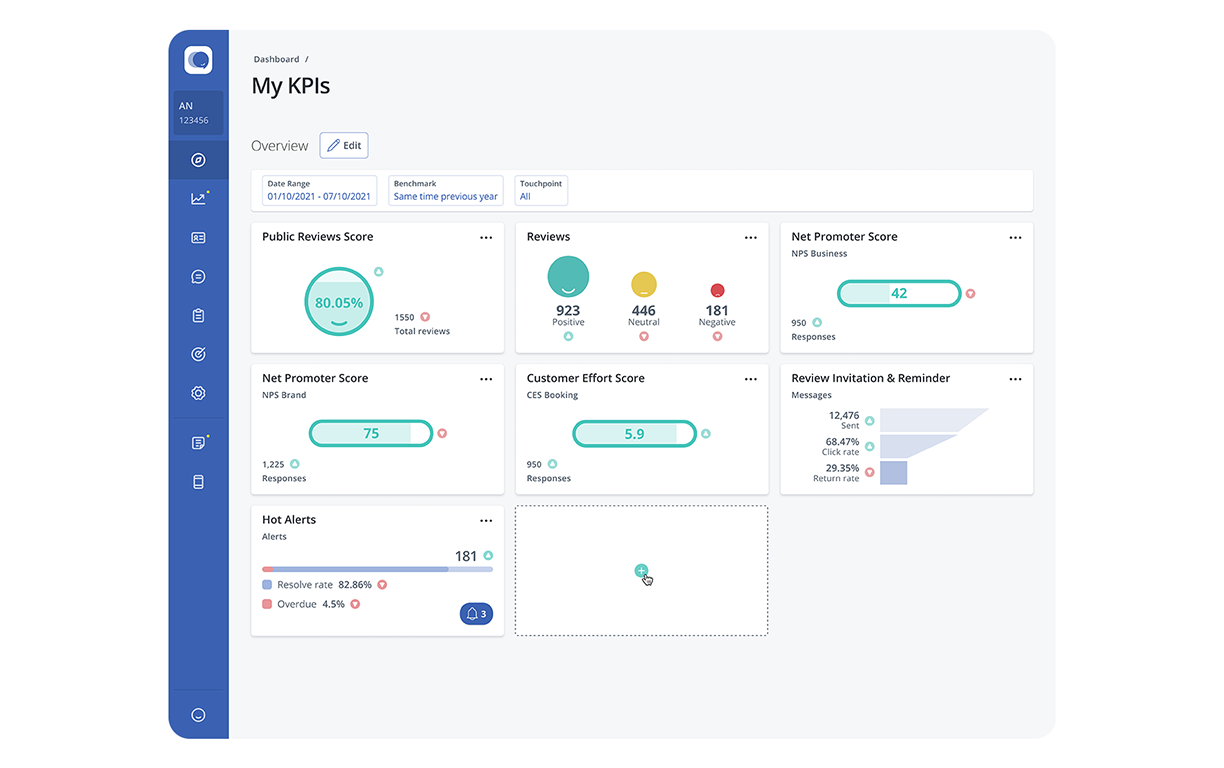Open the Dashboard compass icon in the sidebar
Viewport: 1224px width, 768px height.
(198, 159)
